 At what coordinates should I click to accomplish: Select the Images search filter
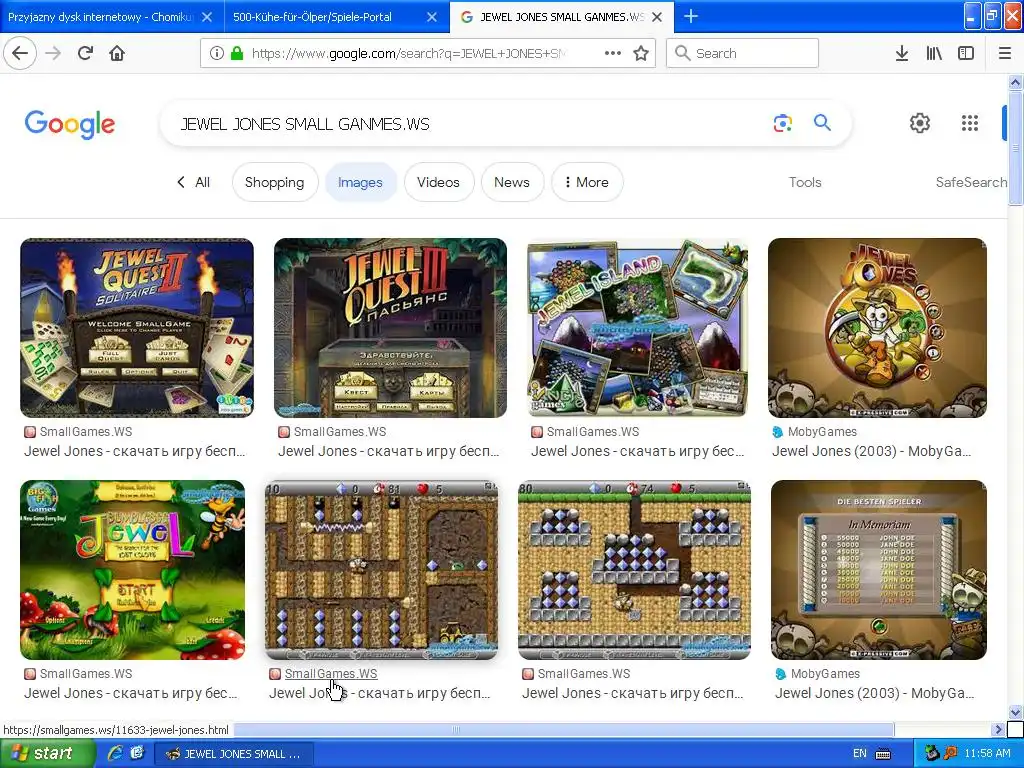pyautogui.click(x=360, y=182)
